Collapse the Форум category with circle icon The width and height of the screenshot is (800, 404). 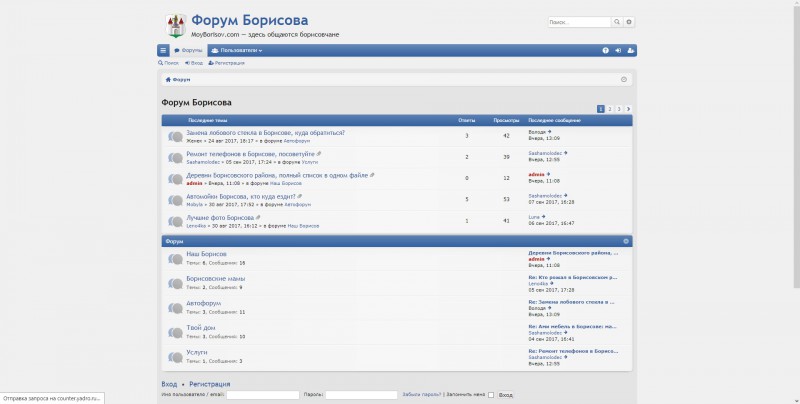pyautogui.click(x=626, y=241)
